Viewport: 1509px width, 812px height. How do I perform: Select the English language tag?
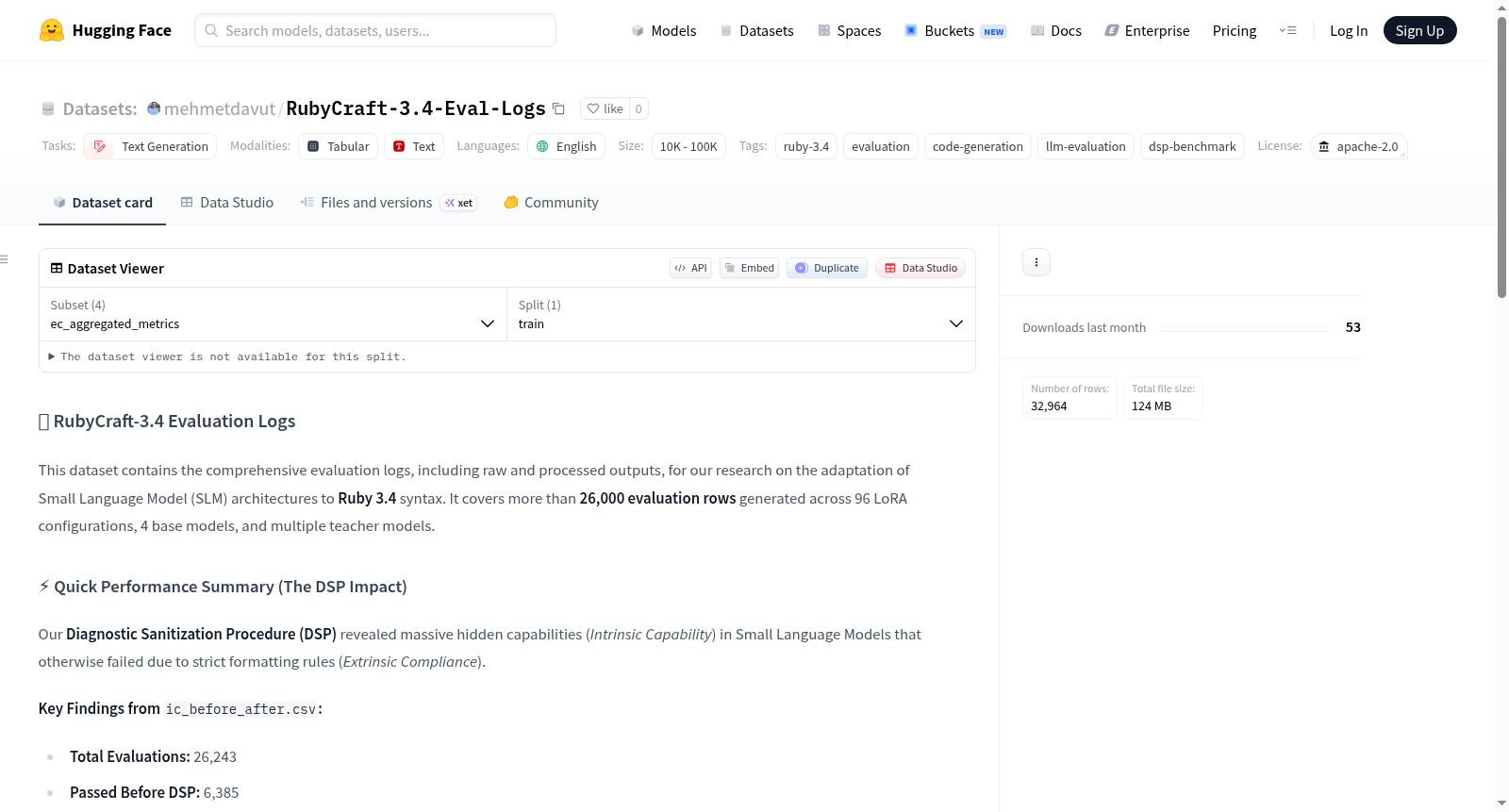567,146
